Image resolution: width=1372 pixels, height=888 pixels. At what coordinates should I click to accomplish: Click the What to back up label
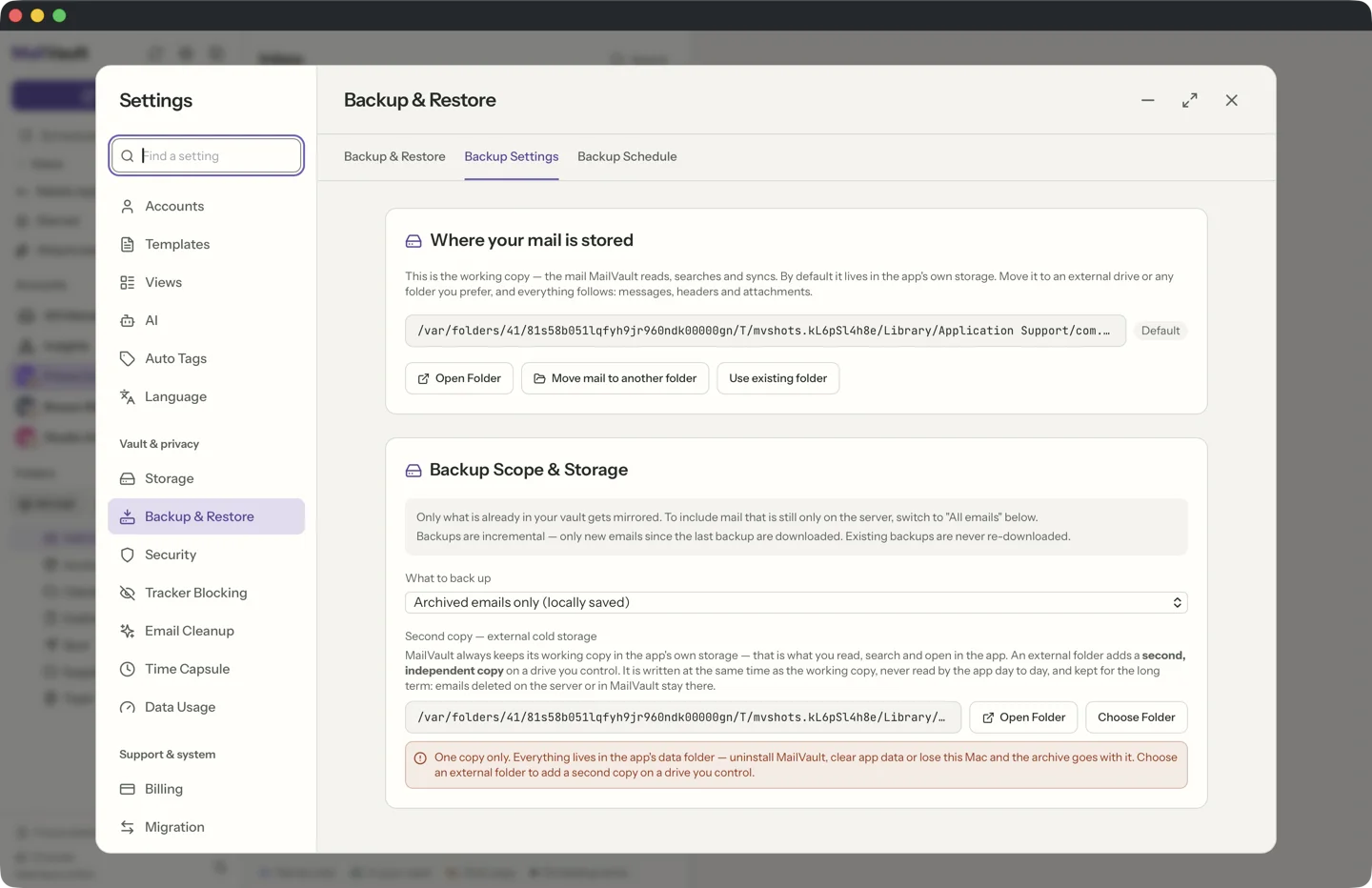coord(448,578)
